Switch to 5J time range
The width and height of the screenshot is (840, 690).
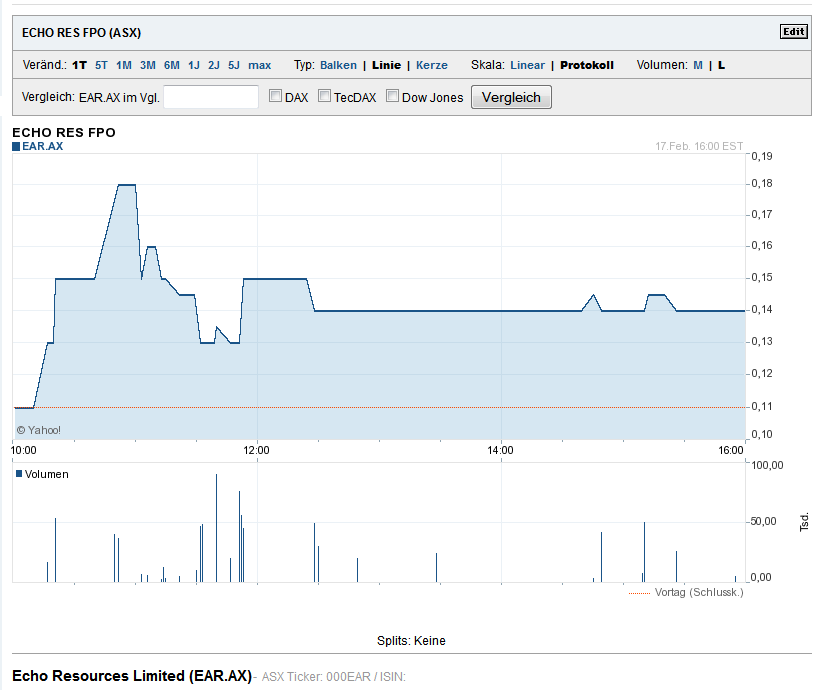click(234, 65)
